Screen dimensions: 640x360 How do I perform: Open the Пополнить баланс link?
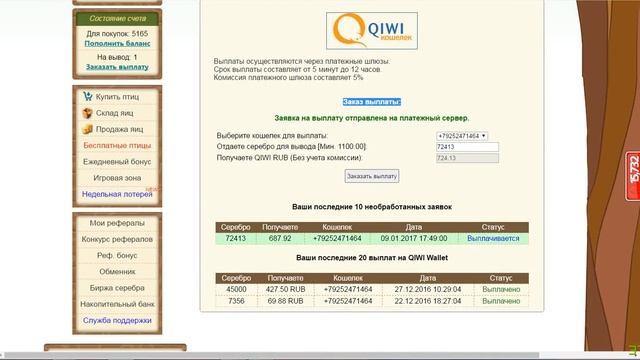[x=117, y=43]
